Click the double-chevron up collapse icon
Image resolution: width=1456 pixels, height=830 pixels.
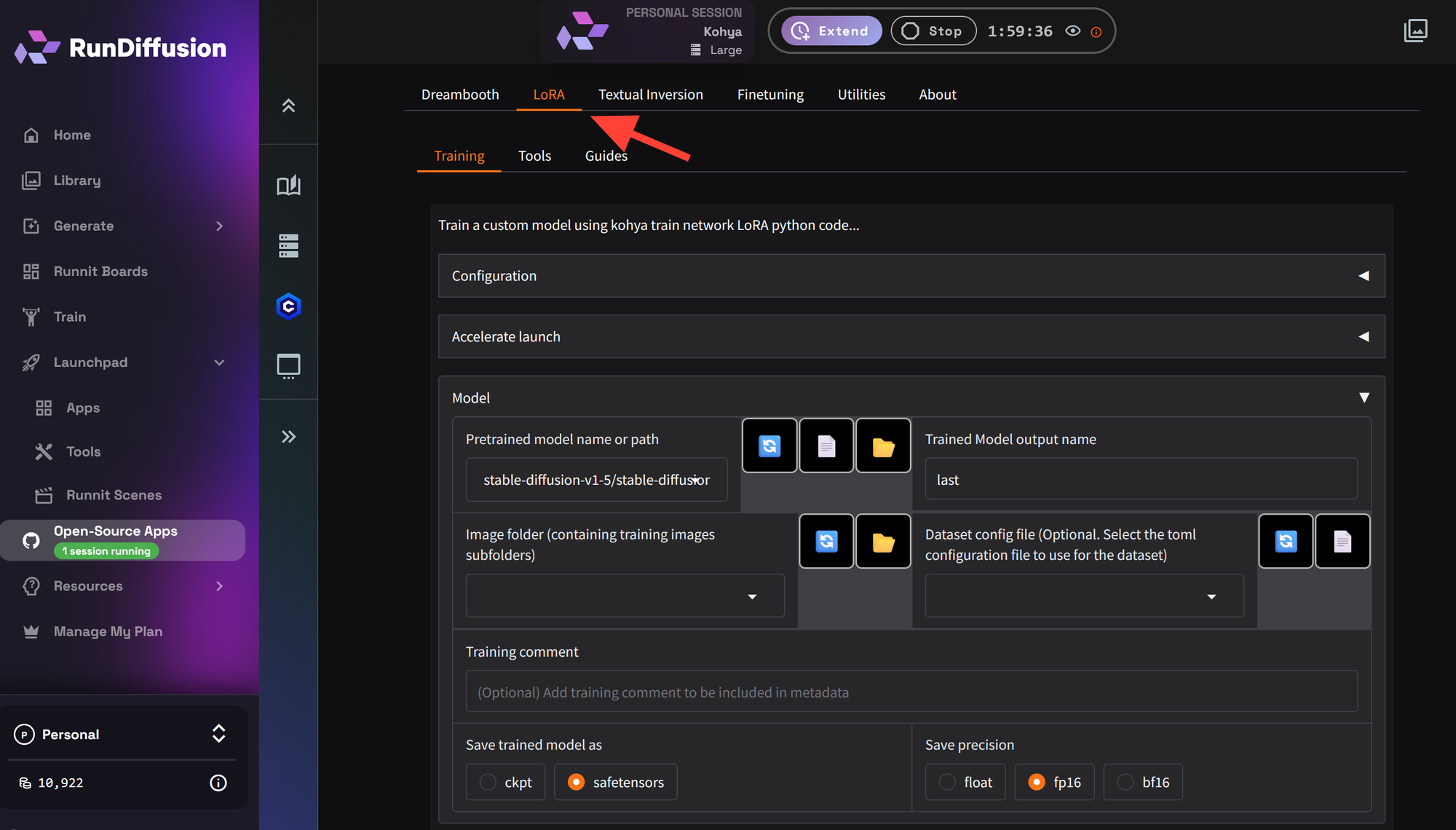pos(288,106)
